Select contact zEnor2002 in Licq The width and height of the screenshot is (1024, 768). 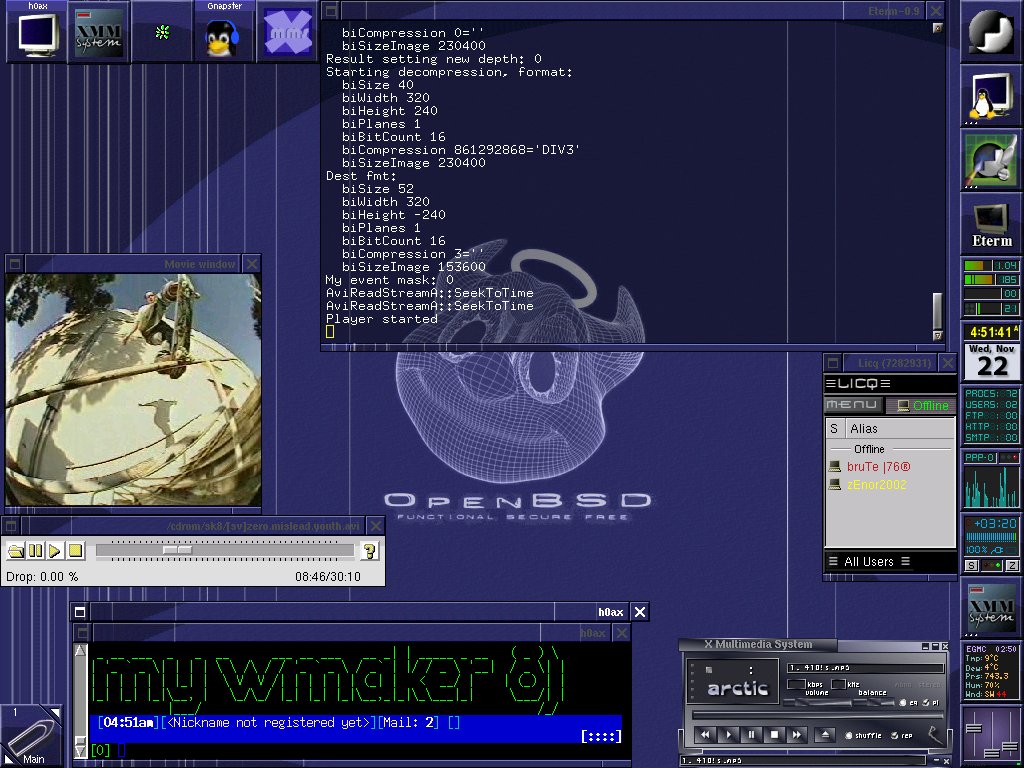click(876, 485)
